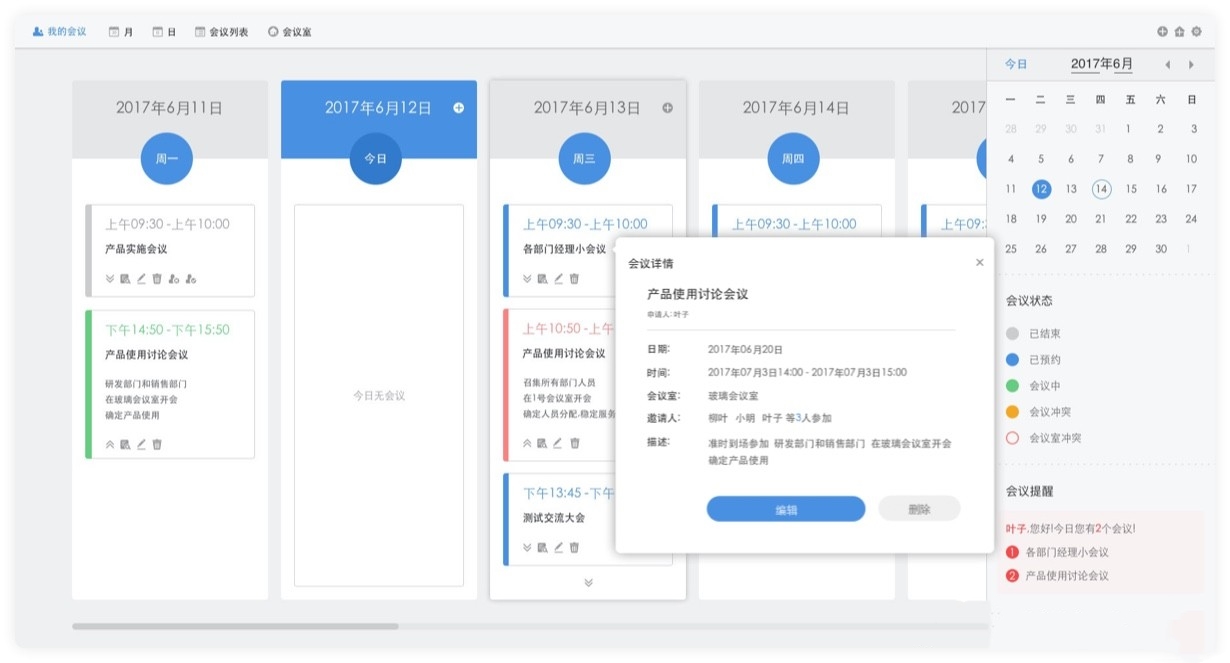The height and width of the screenshot is (663, 1230).
Task: Click the 编辑 button in meeting details
Action: click(x=785, y=509)
